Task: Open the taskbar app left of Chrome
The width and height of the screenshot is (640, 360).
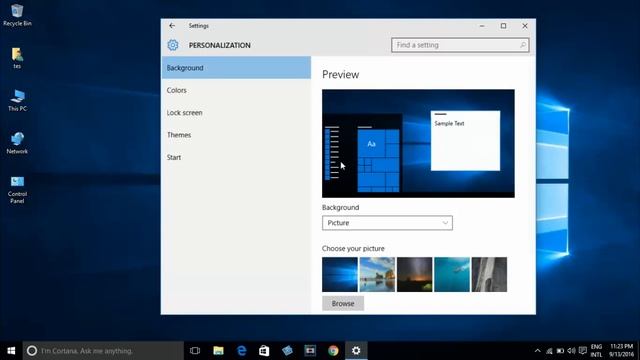Action: coord(310,351)
